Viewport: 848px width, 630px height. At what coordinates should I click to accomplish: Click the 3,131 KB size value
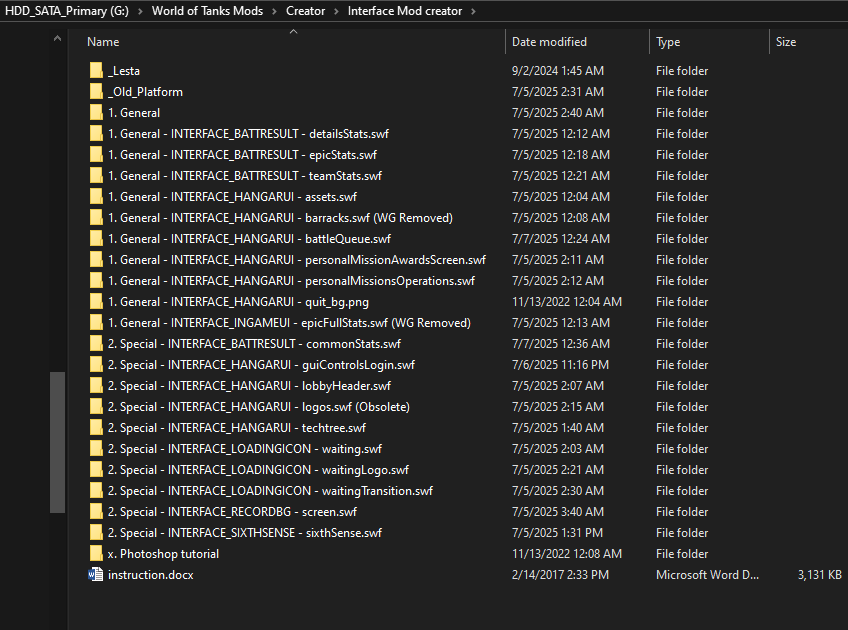[x=819, y=575]
